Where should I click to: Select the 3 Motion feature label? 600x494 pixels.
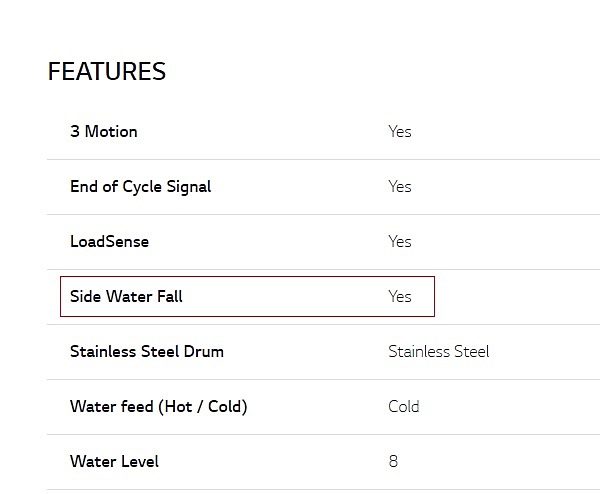click(104, 132)
